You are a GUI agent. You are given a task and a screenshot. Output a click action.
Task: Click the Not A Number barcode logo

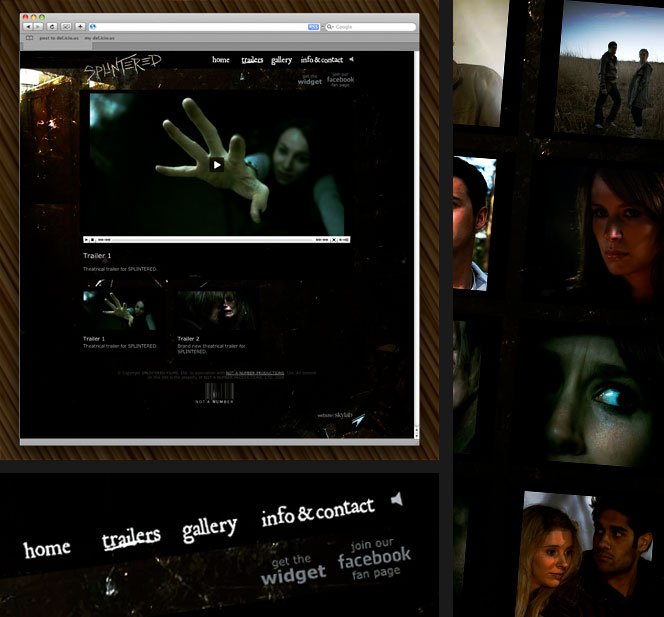click(214, 390)
